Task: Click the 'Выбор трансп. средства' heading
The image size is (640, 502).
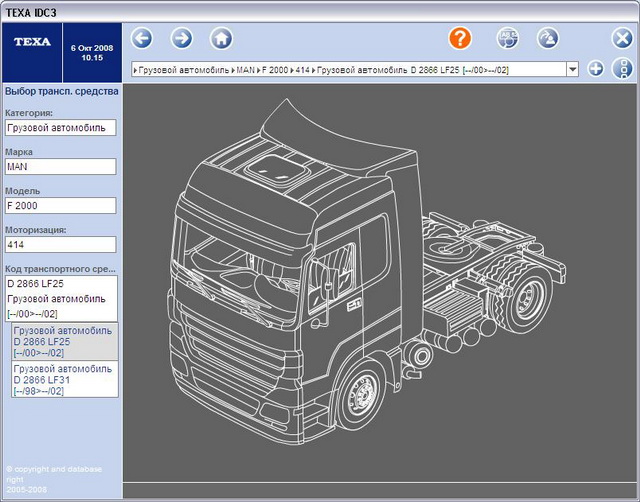Action: [x=62, y=91]
